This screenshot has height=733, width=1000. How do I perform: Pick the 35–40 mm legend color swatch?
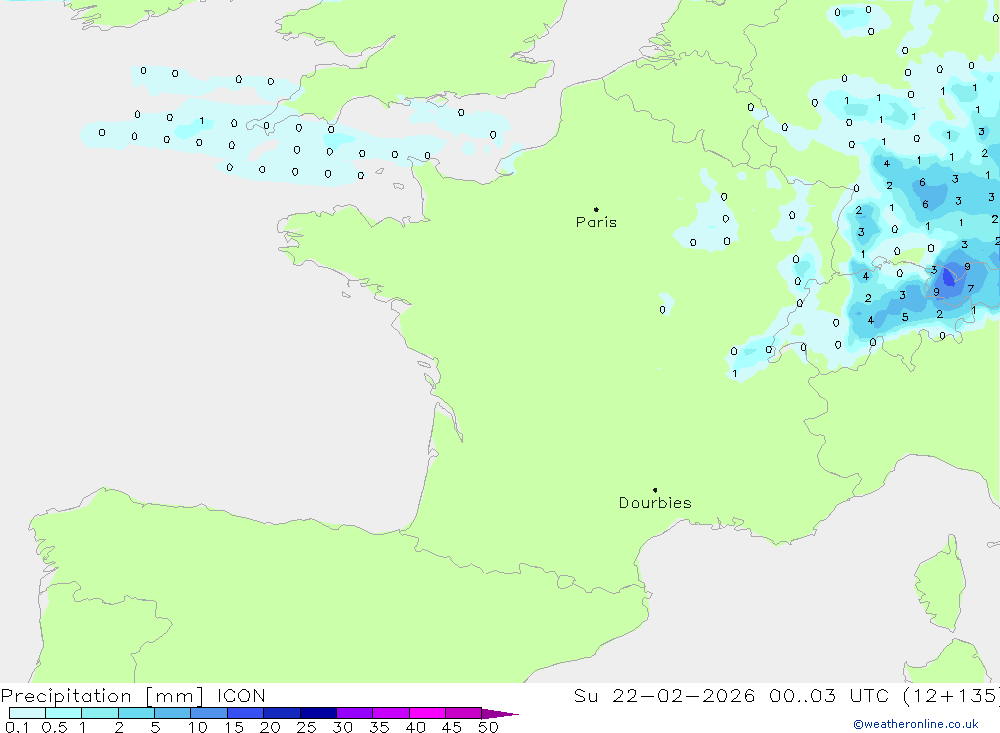pyautogui.click(x=391, y=713)
